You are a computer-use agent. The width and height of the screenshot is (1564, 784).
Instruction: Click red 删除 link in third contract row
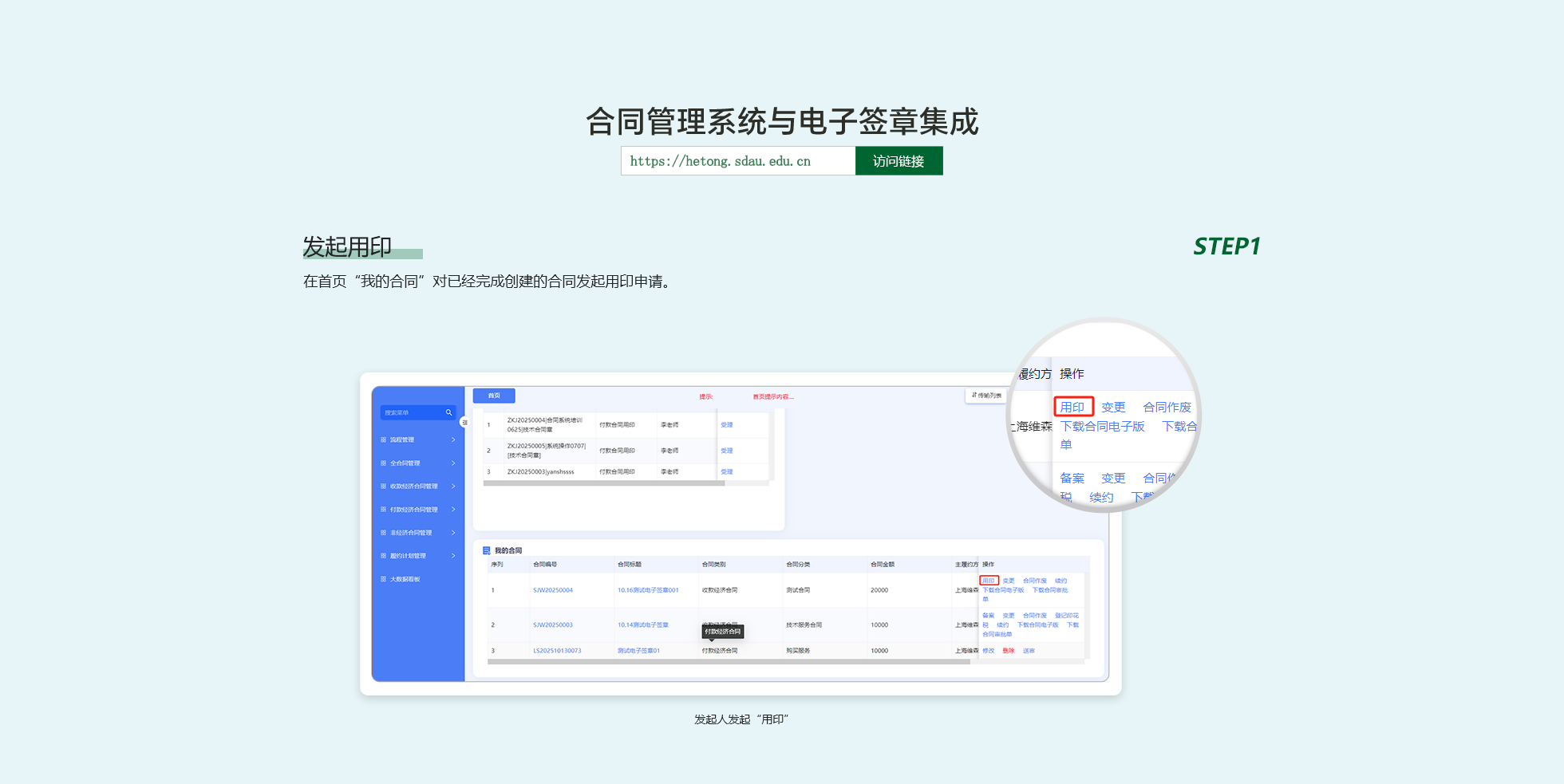coord(1009,651)
